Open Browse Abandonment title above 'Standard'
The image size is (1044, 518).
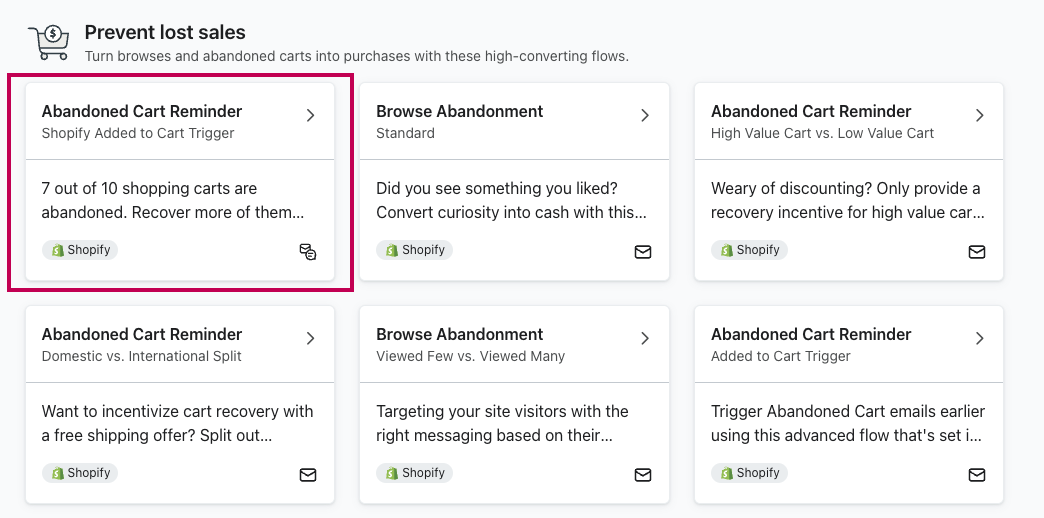[x=459, y=111]
